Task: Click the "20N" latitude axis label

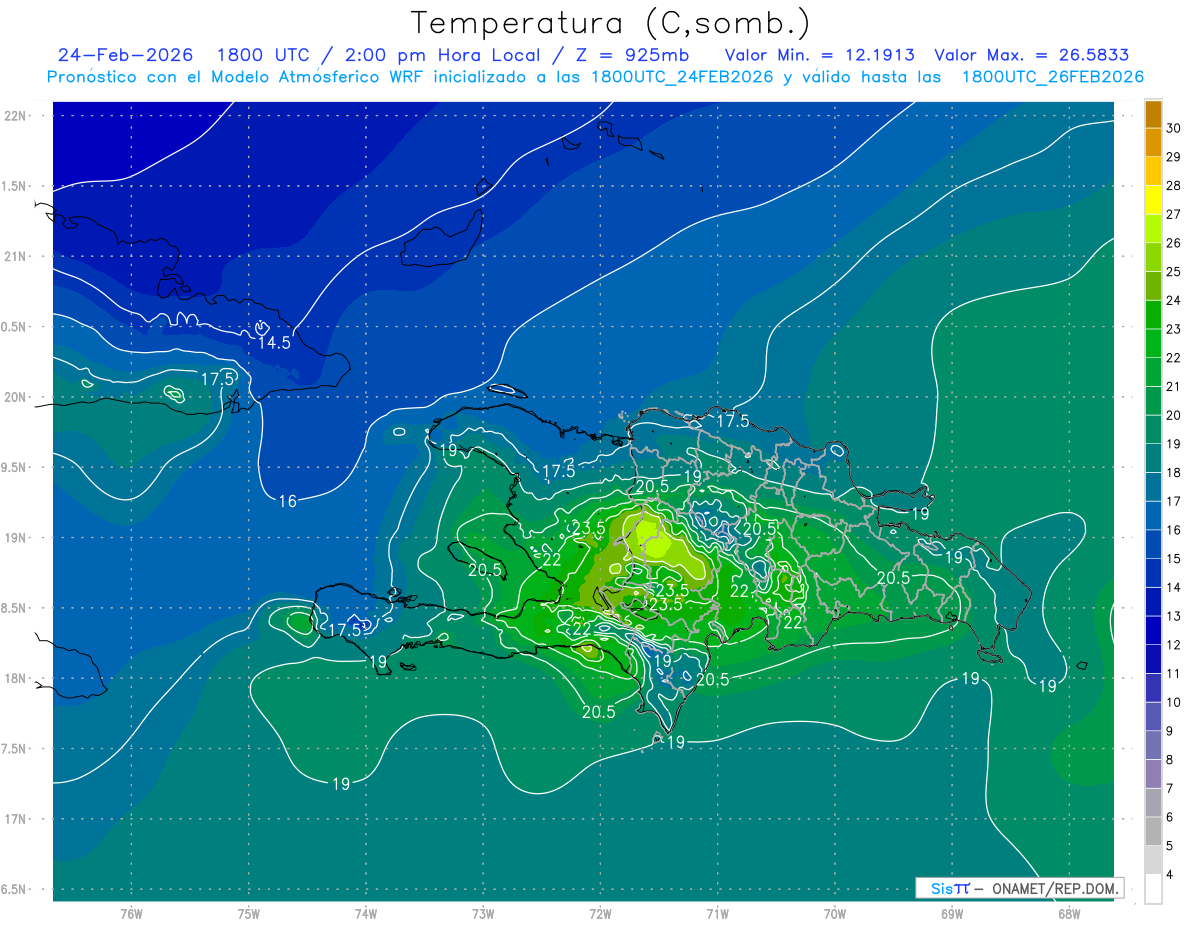Action: pos(15,397)
